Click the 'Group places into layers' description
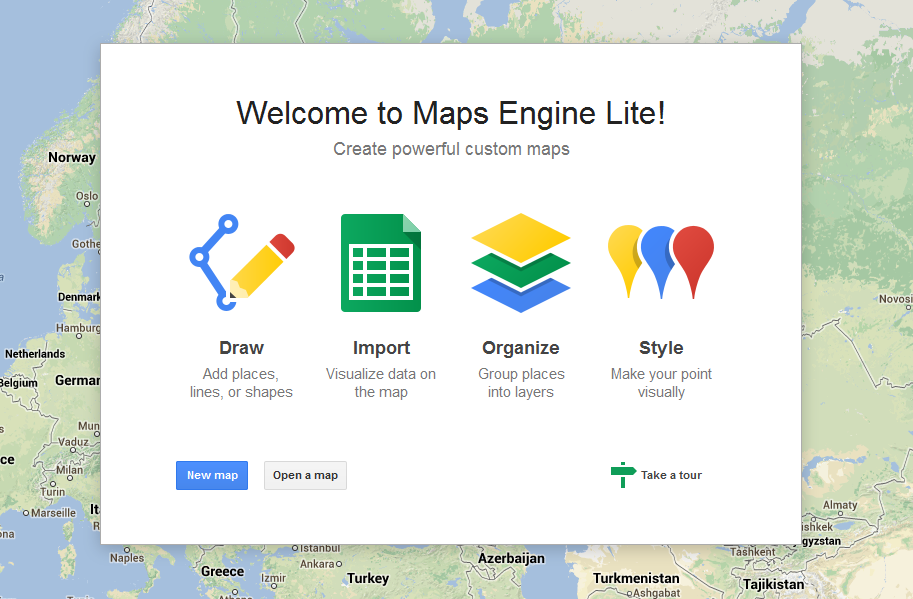 [521, 383]
